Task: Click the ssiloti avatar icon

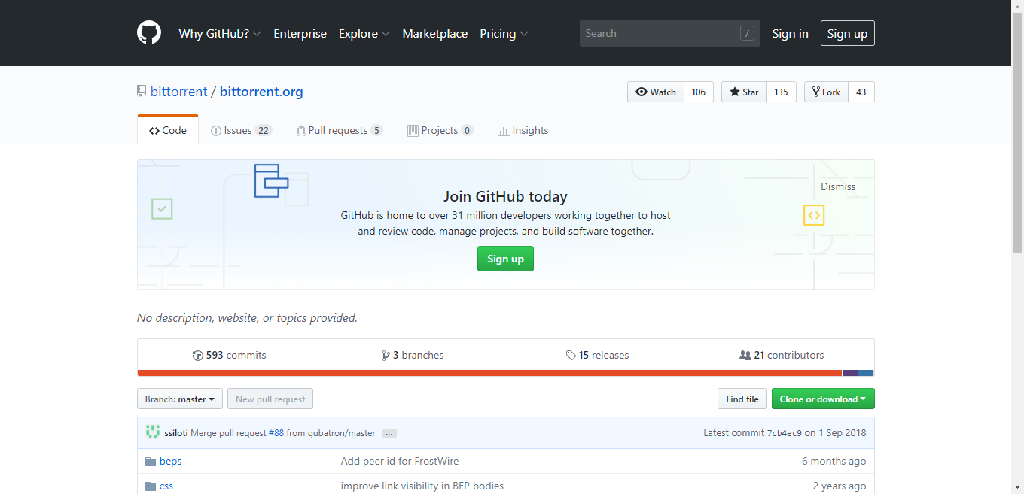Action: pos(153,432)
